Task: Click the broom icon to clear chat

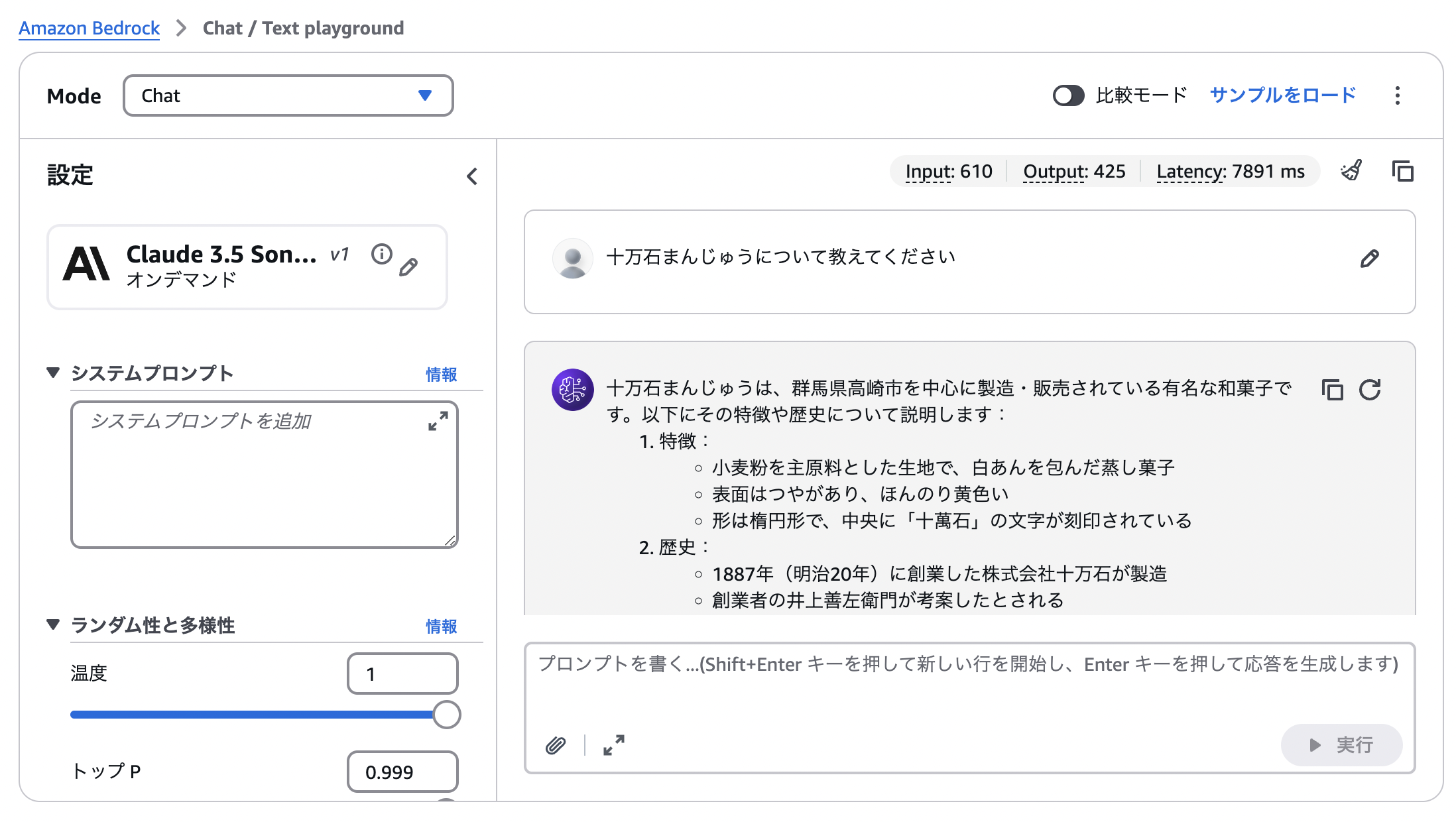Action: tap(1352, 171)
